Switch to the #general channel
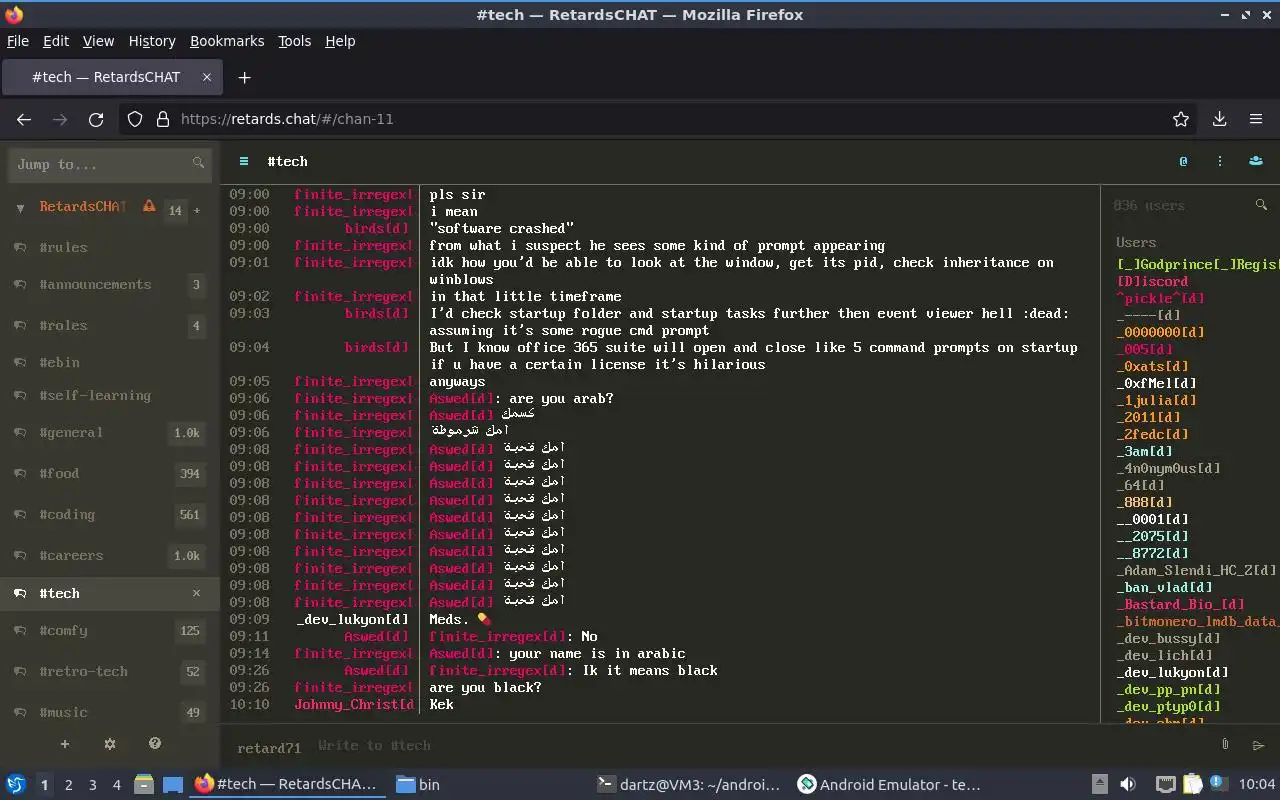The height and width of the screenshot is (800, 1280). [x=110, y=432]
